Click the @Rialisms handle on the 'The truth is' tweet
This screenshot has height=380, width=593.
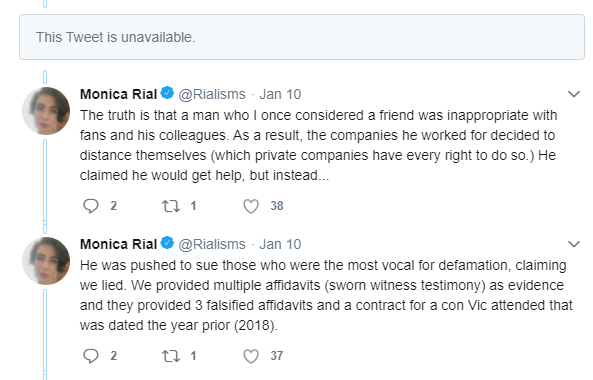(212, 94)
